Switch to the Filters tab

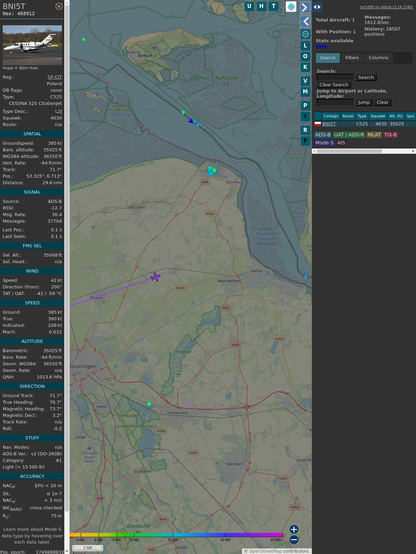click(x=352, y=58)
